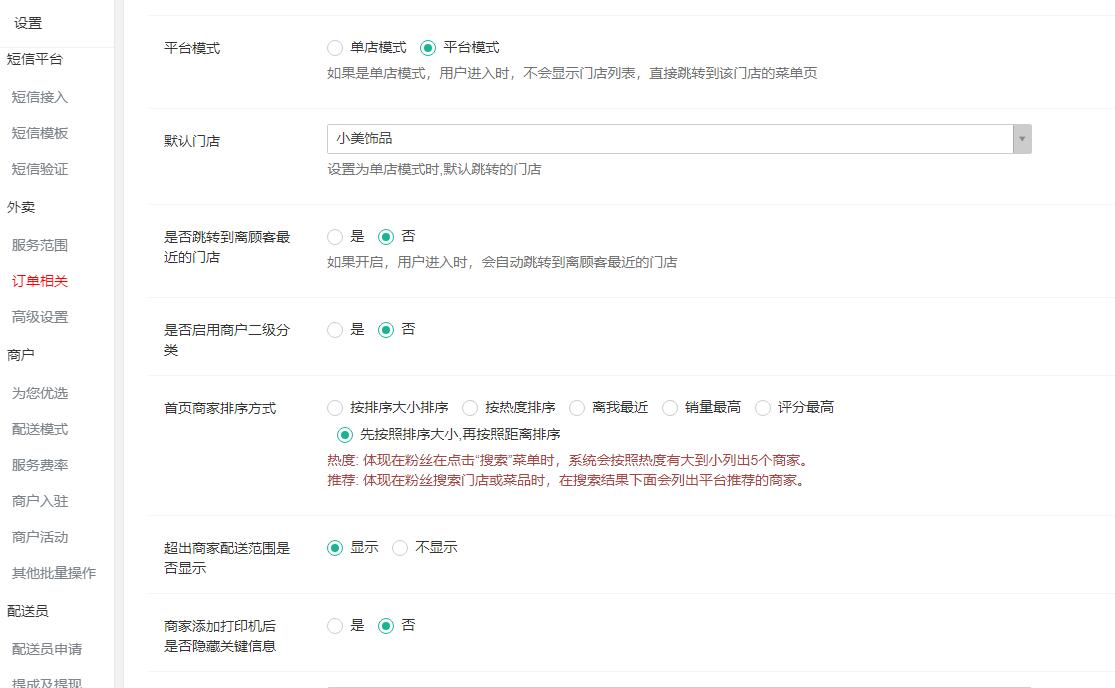Open 其他批量操作 in the sidebar
This screenshot has height=688, width=1115.
(54, 573)
